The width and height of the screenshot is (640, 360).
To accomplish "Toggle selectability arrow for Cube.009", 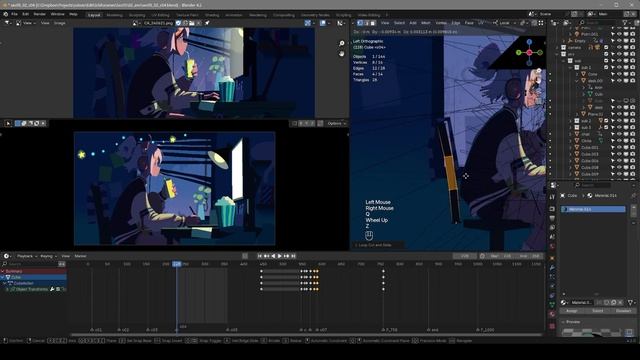I will pos(613,174).
